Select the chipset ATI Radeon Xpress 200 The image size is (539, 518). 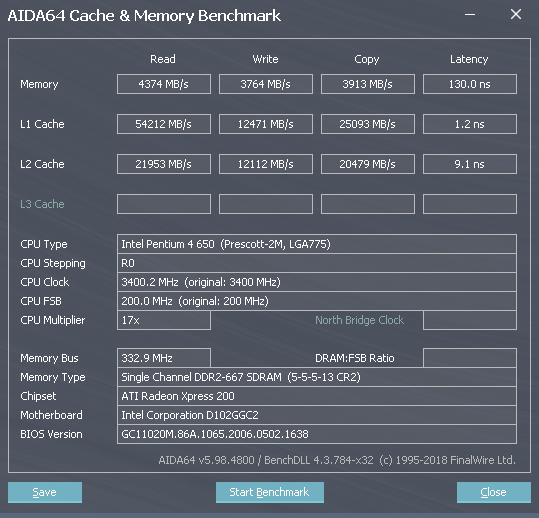click(x=317, y=396)
